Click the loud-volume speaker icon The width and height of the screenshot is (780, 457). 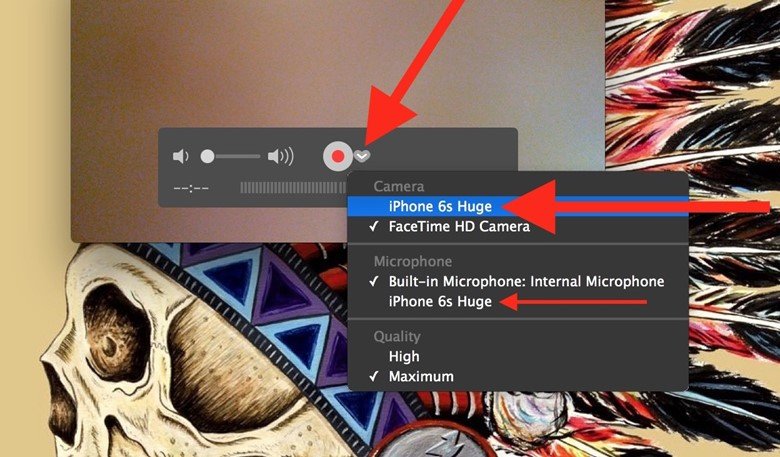(x=281, y=157)
